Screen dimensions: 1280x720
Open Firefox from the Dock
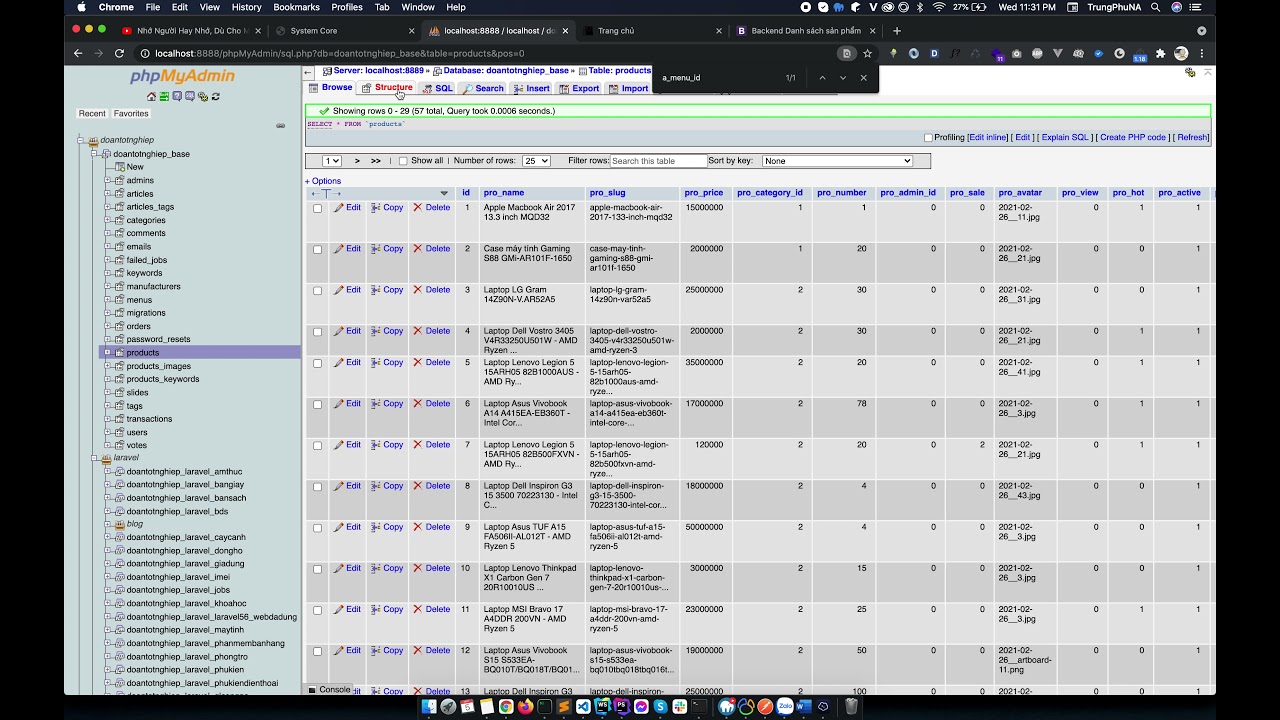tap(526, 707)
